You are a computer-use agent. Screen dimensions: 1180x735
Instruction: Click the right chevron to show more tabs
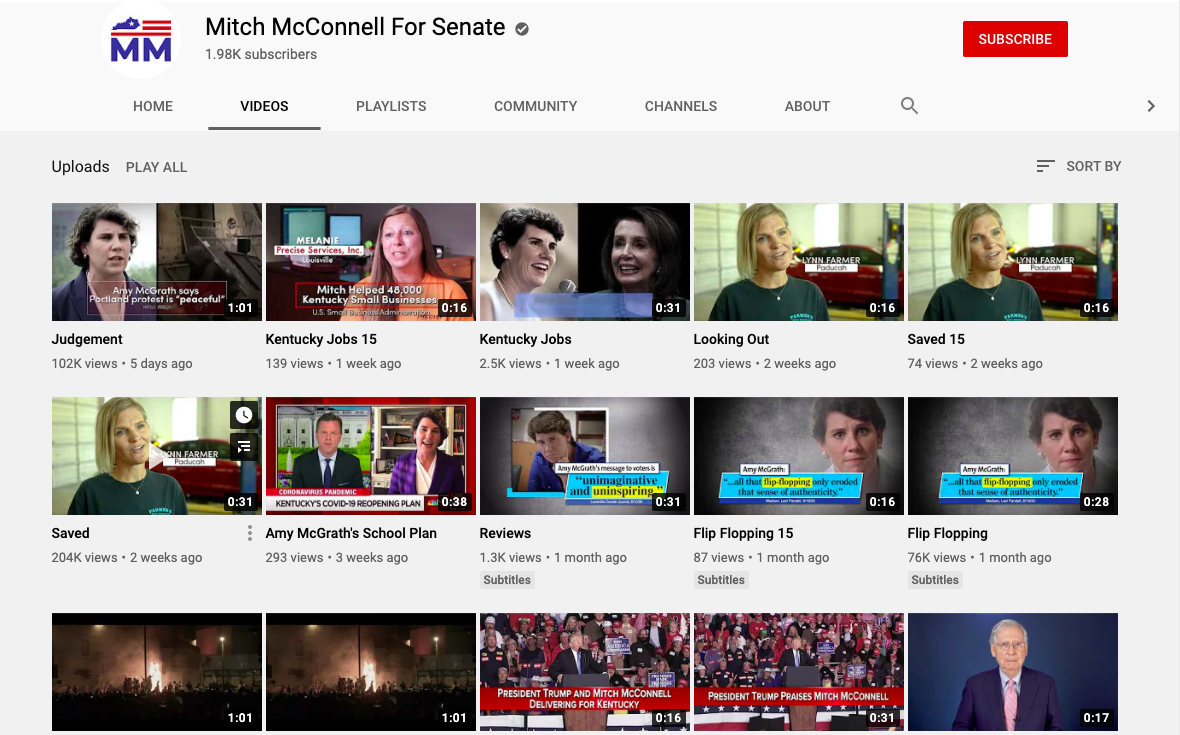1151,106
